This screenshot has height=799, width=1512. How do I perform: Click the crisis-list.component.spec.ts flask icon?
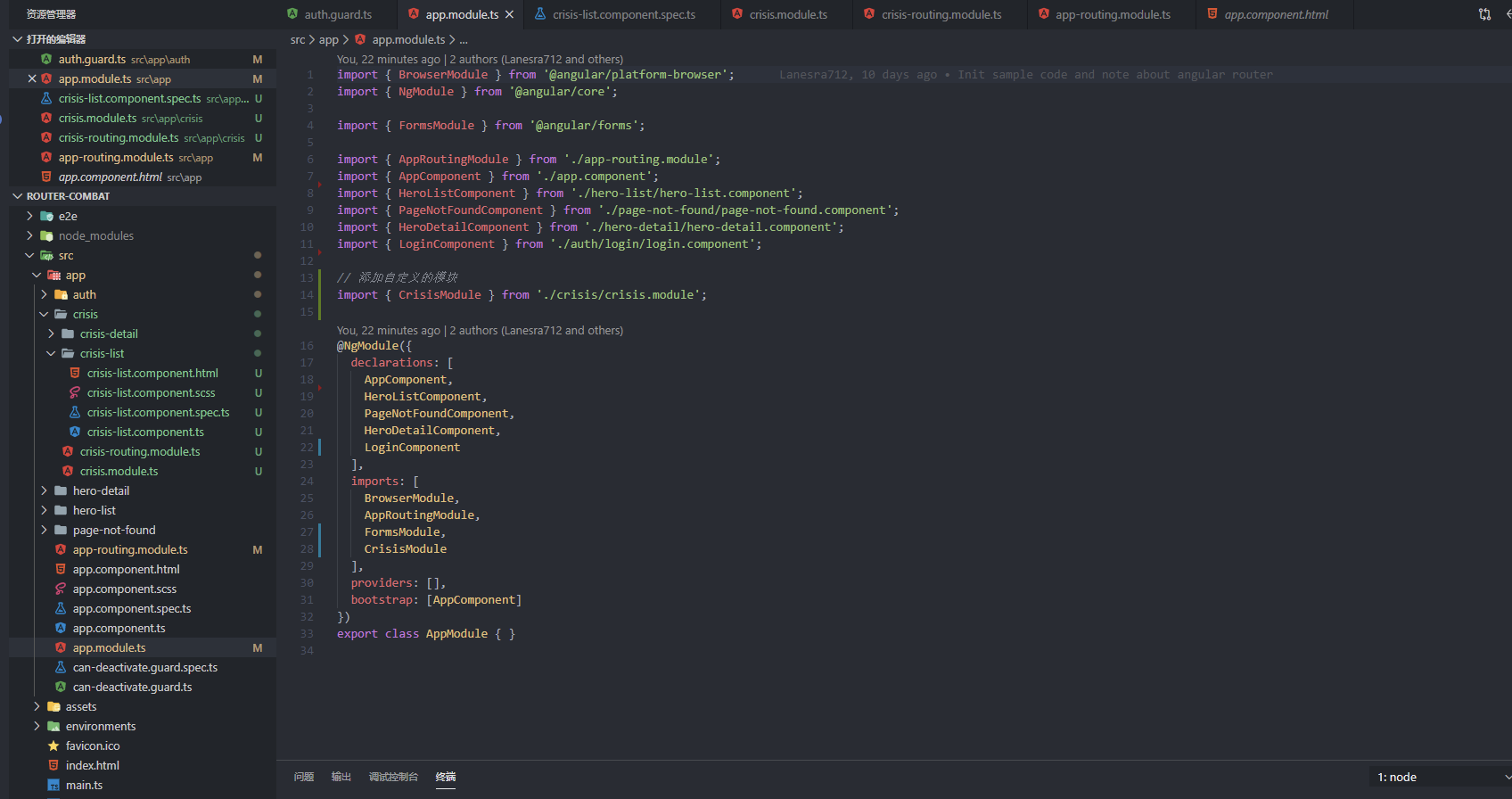[75, 413]
